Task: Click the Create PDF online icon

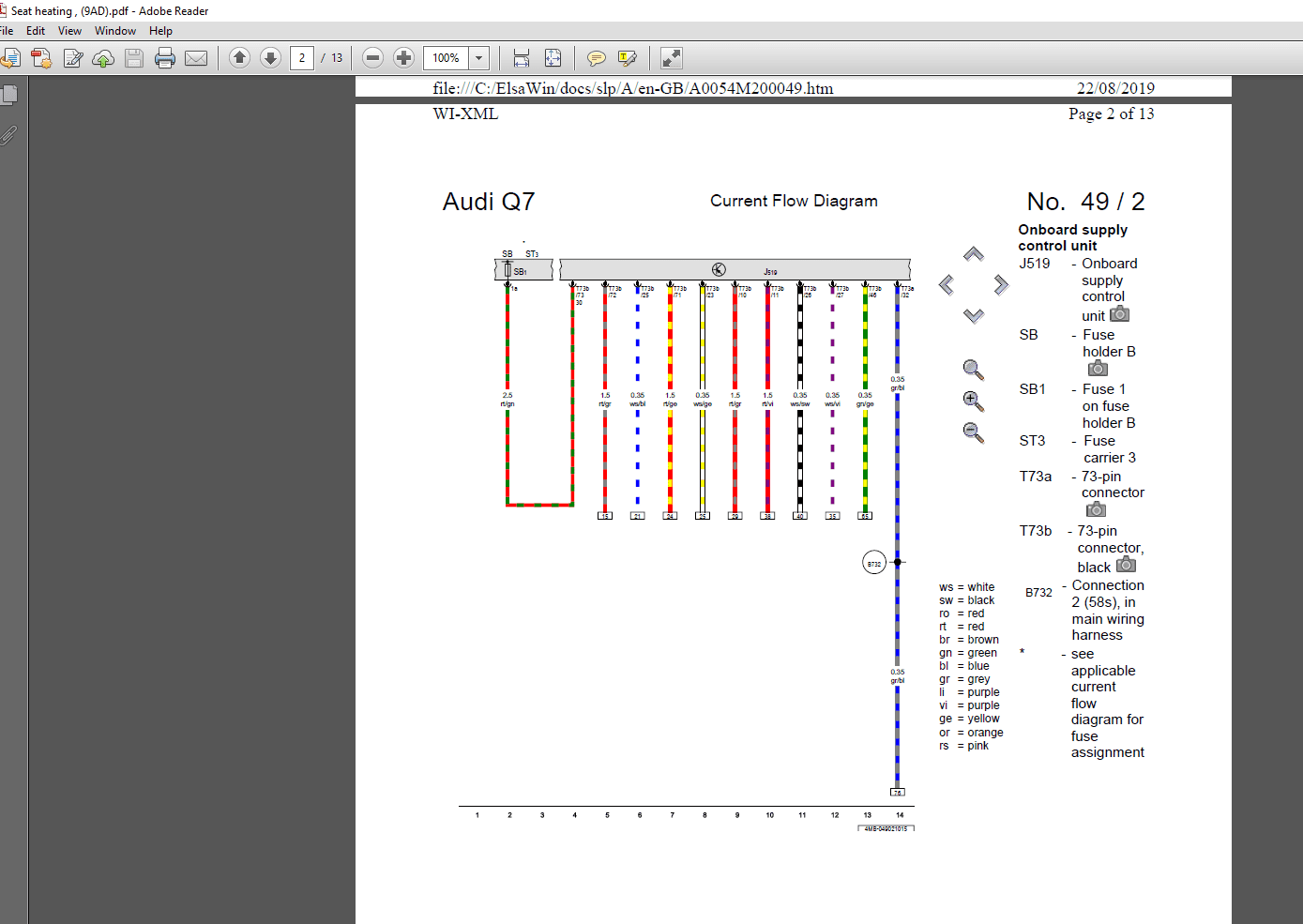Action: pos(9,58)
